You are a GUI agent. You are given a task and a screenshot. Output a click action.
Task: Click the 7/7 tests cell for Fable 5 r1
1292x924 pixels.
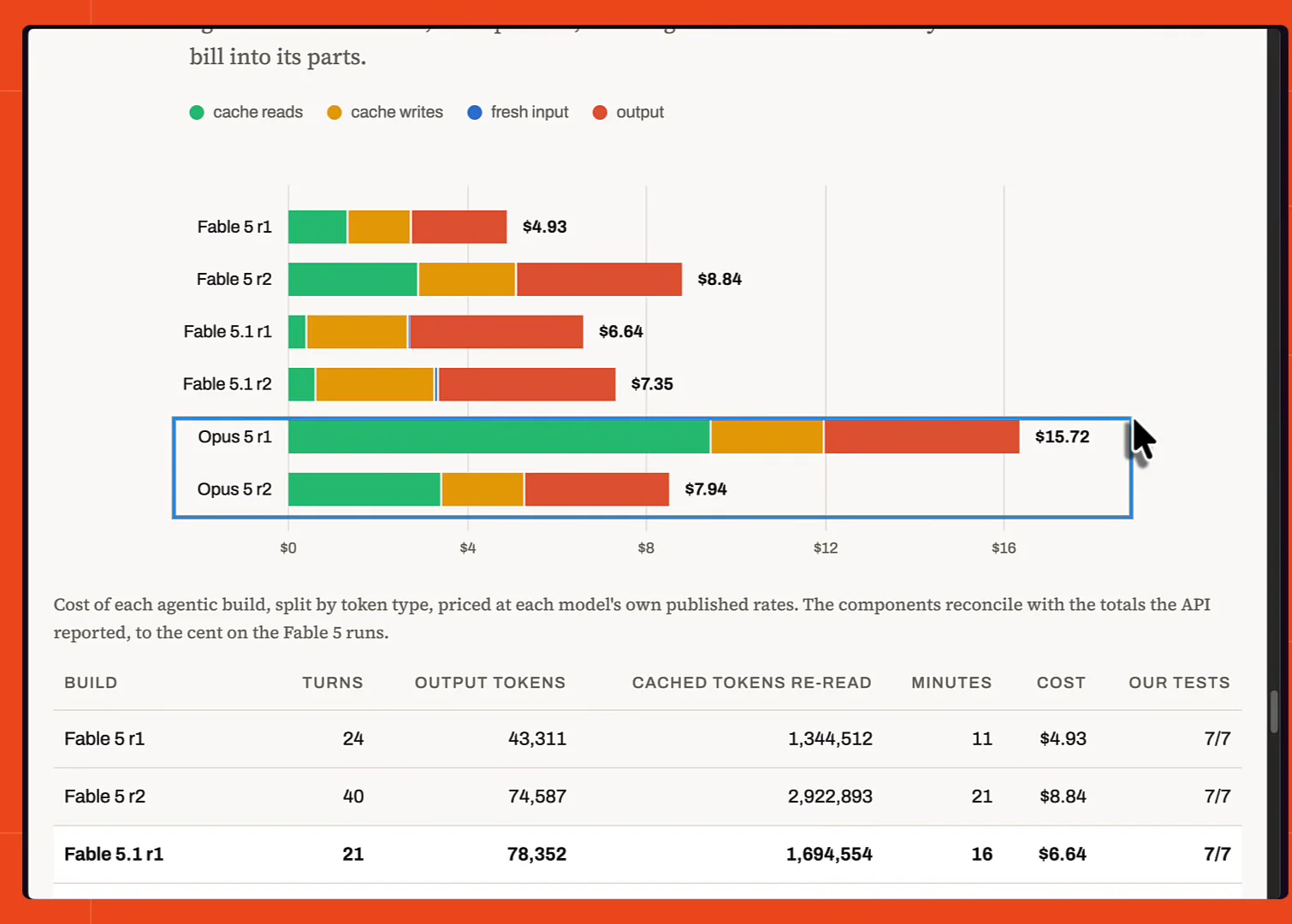pyautogui.click(x=1218, y=738)
